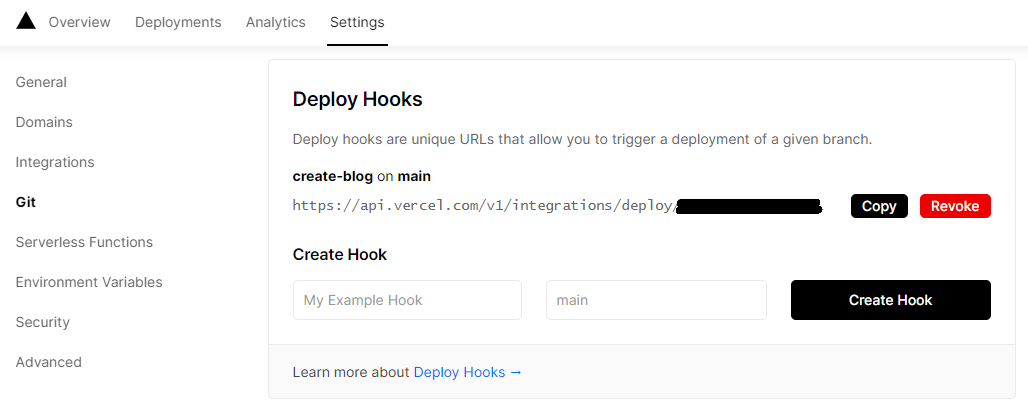Screen dimensions: 1028x410
Task: Revoke the create-blog deploy hook
Action: point(955,206)
